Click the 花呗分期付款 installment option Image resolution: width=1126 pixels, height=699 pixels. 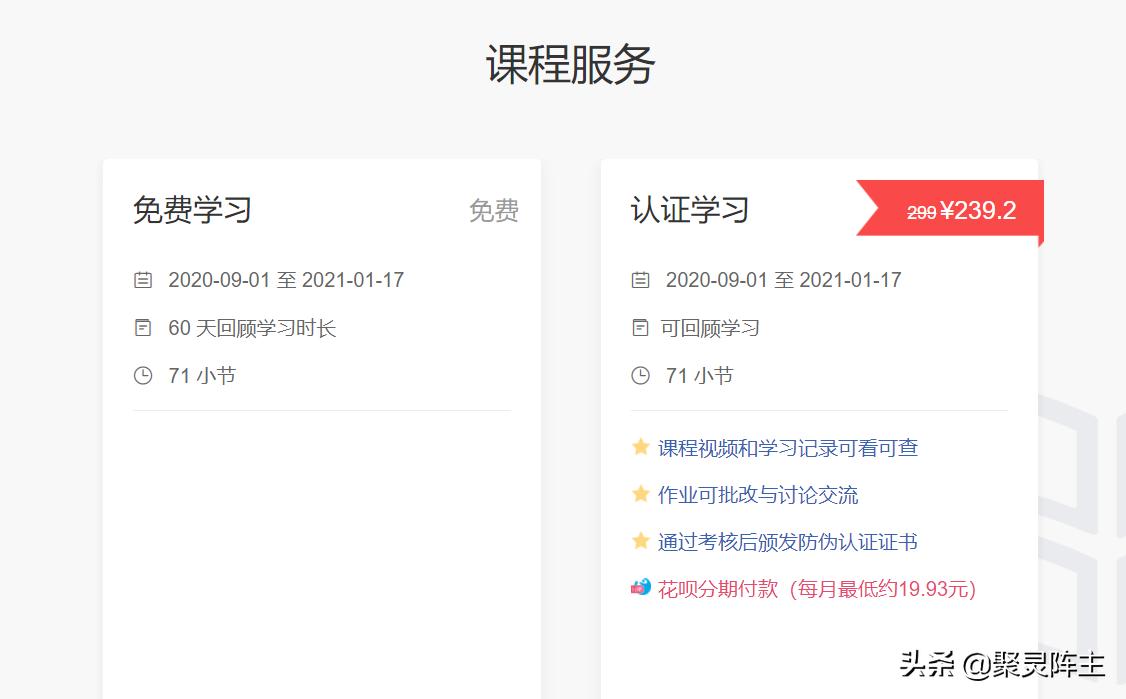[x=717, y=590]
